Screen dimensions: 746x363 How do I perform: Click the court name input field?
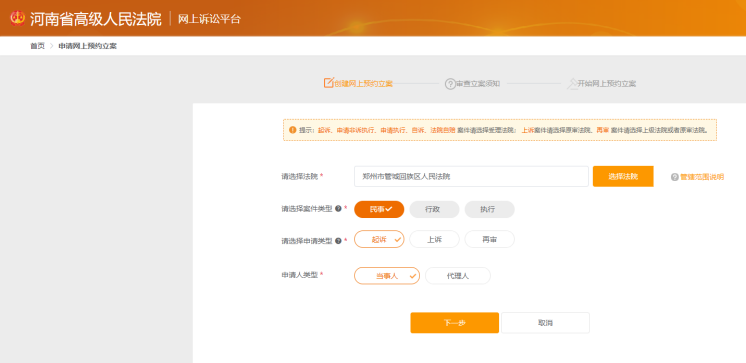pos(471,177)
